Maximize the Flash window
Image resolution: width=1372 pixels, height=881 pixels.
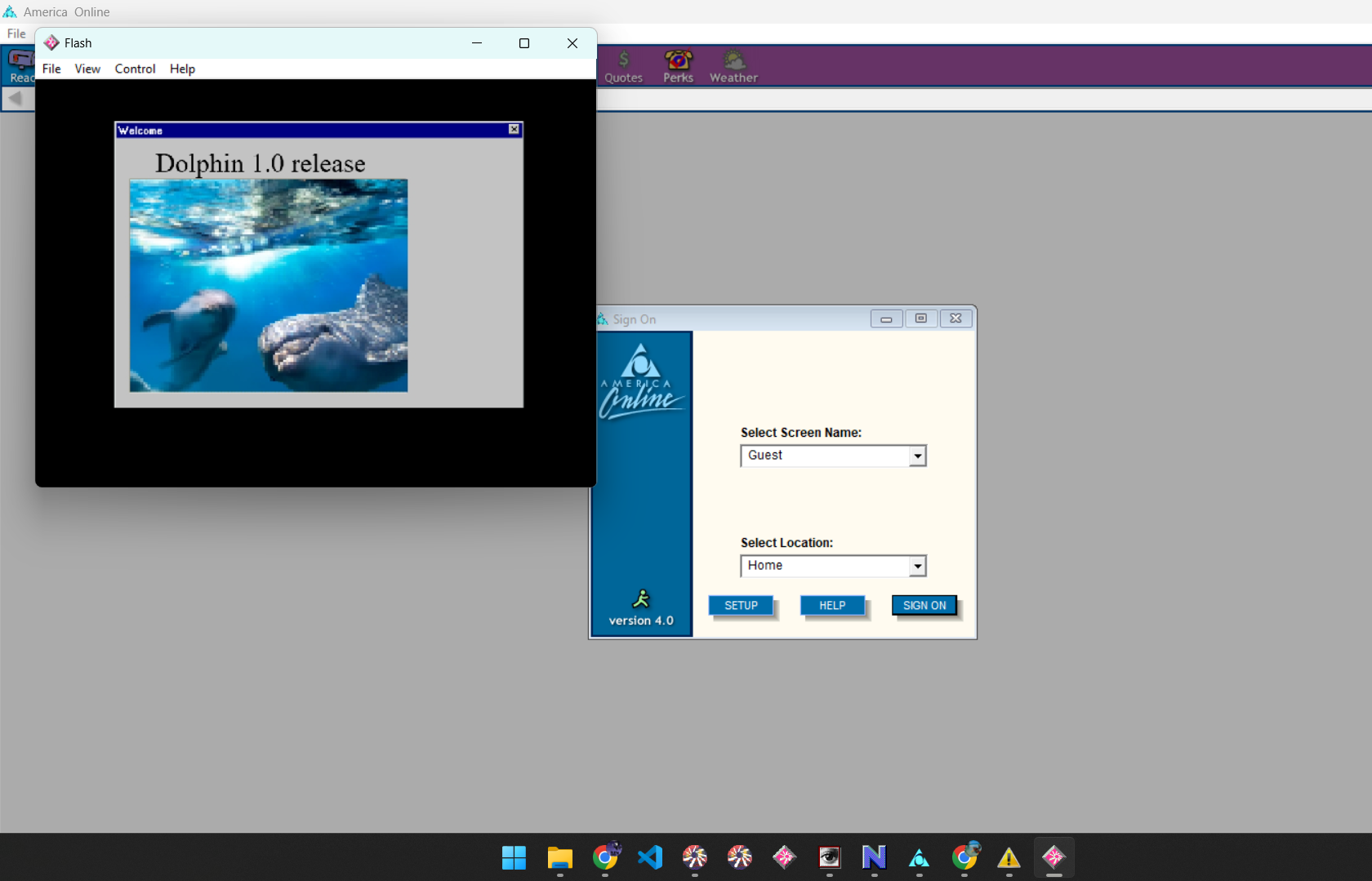coord(524,43)
